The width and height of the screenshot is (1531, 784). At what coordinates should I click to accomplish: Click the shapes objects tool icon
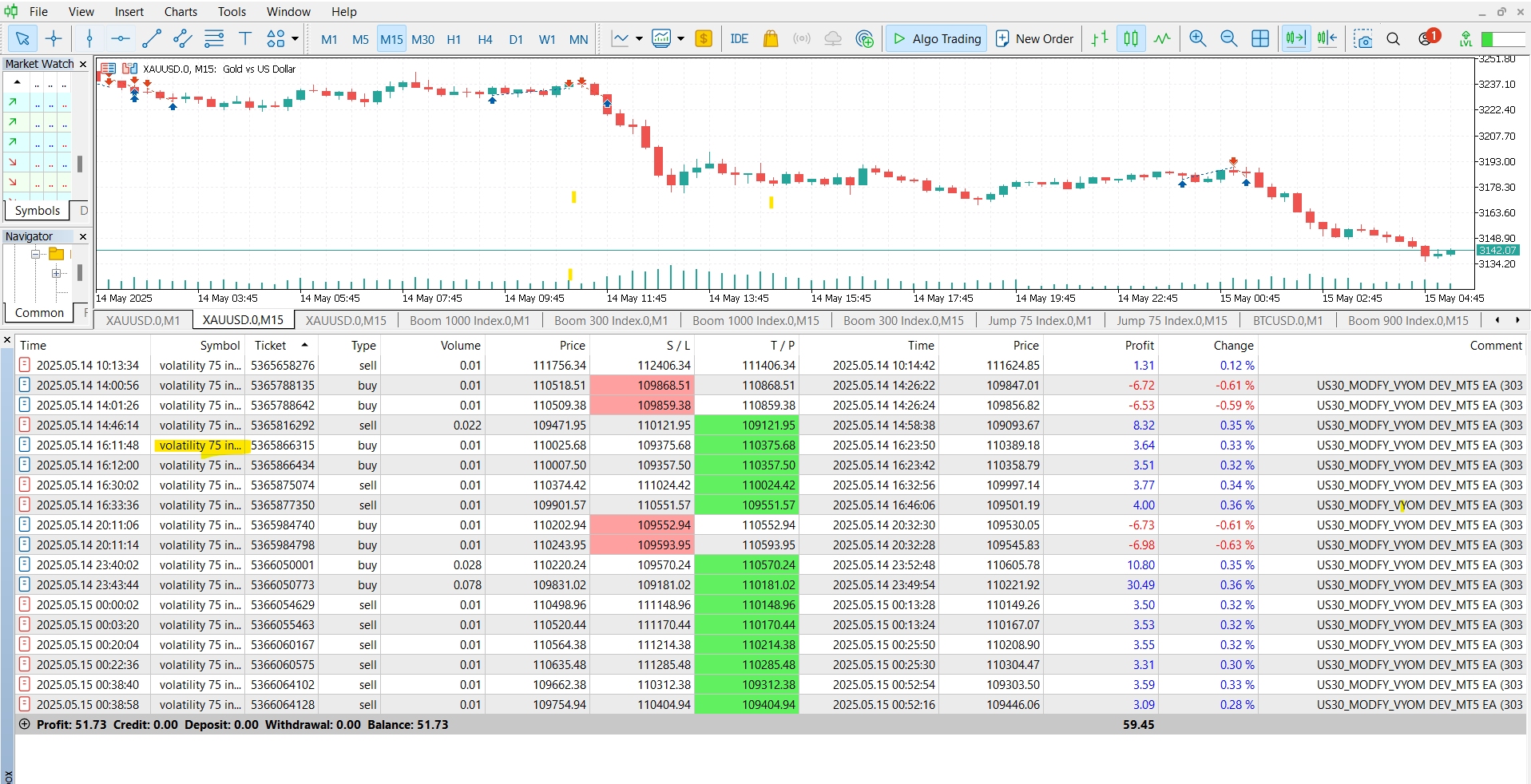pyautogui.click(x=276, y=38)
